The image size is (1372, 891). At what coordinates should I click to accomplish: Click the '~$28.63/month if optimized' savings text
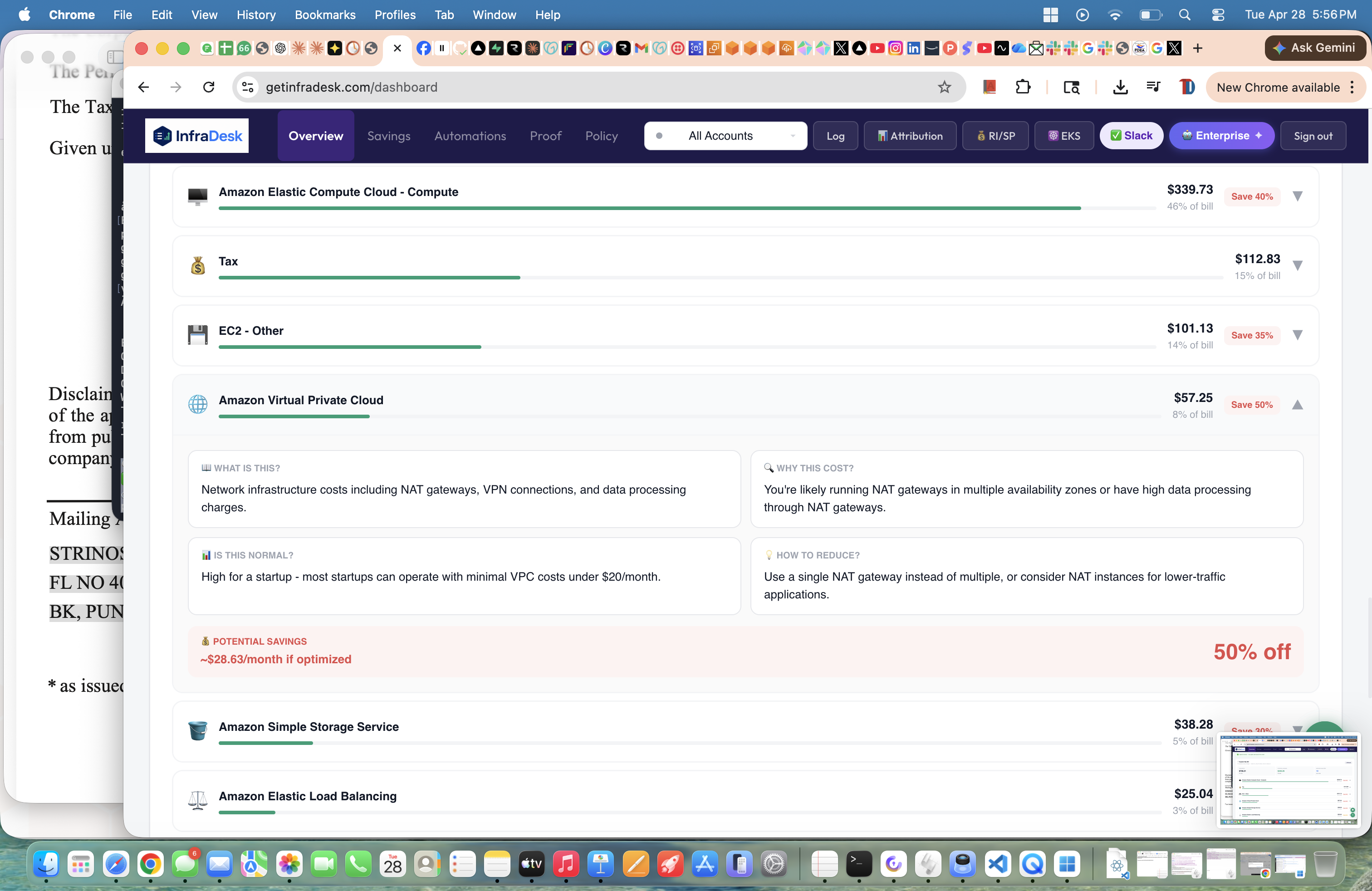click(275, 659)
